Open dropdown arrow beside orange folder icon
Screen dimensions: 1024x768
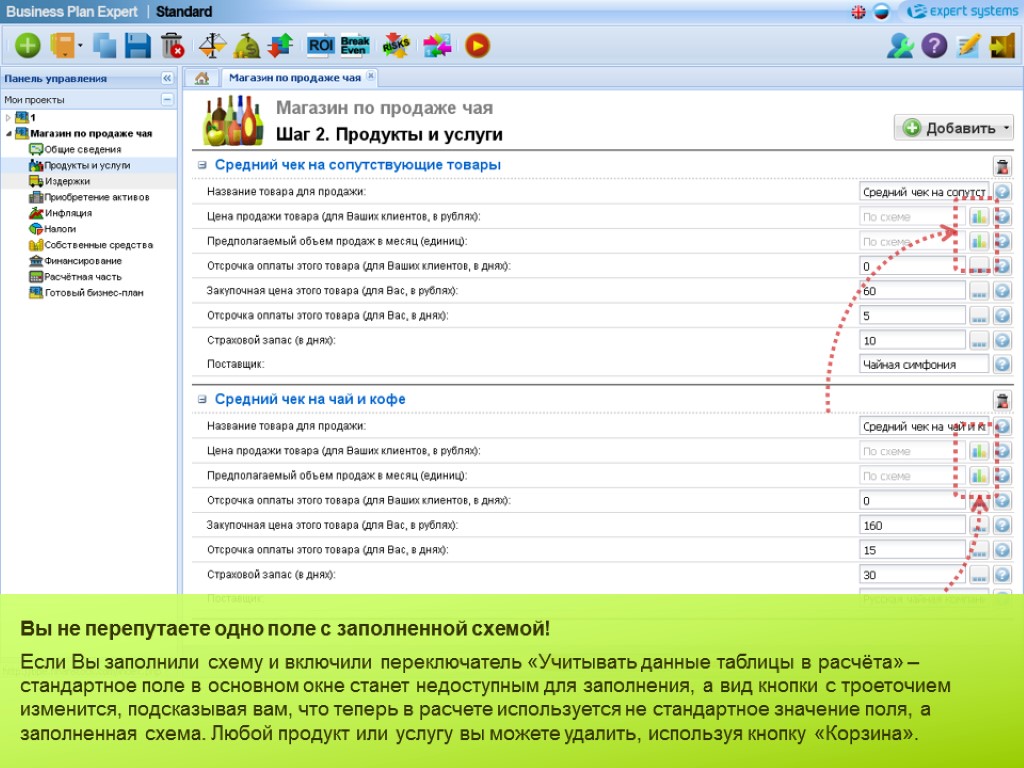pos(80,46)
